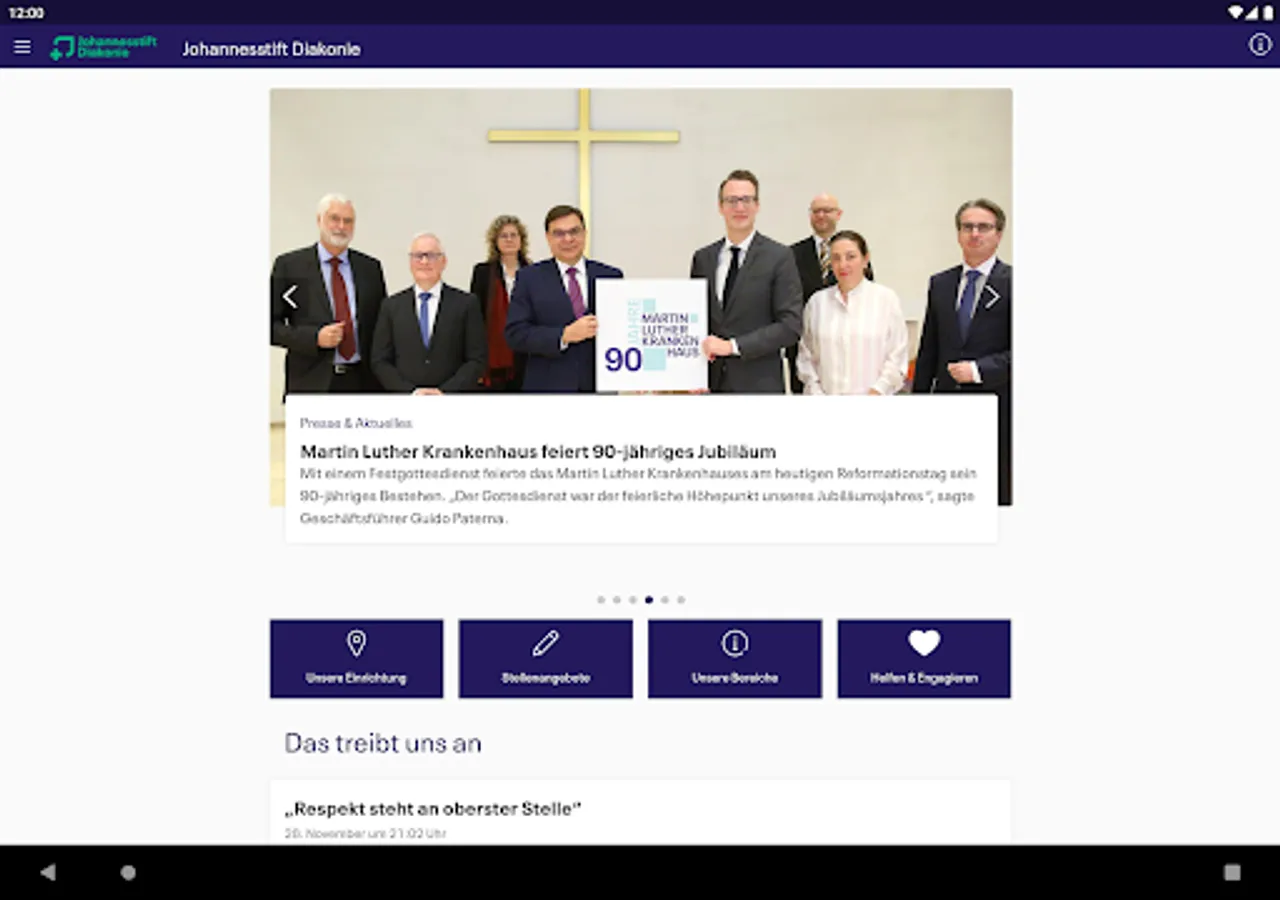The image size is (1280, 900).
Task: Select the first carousel page dot
Action: (x=601, y=600)
